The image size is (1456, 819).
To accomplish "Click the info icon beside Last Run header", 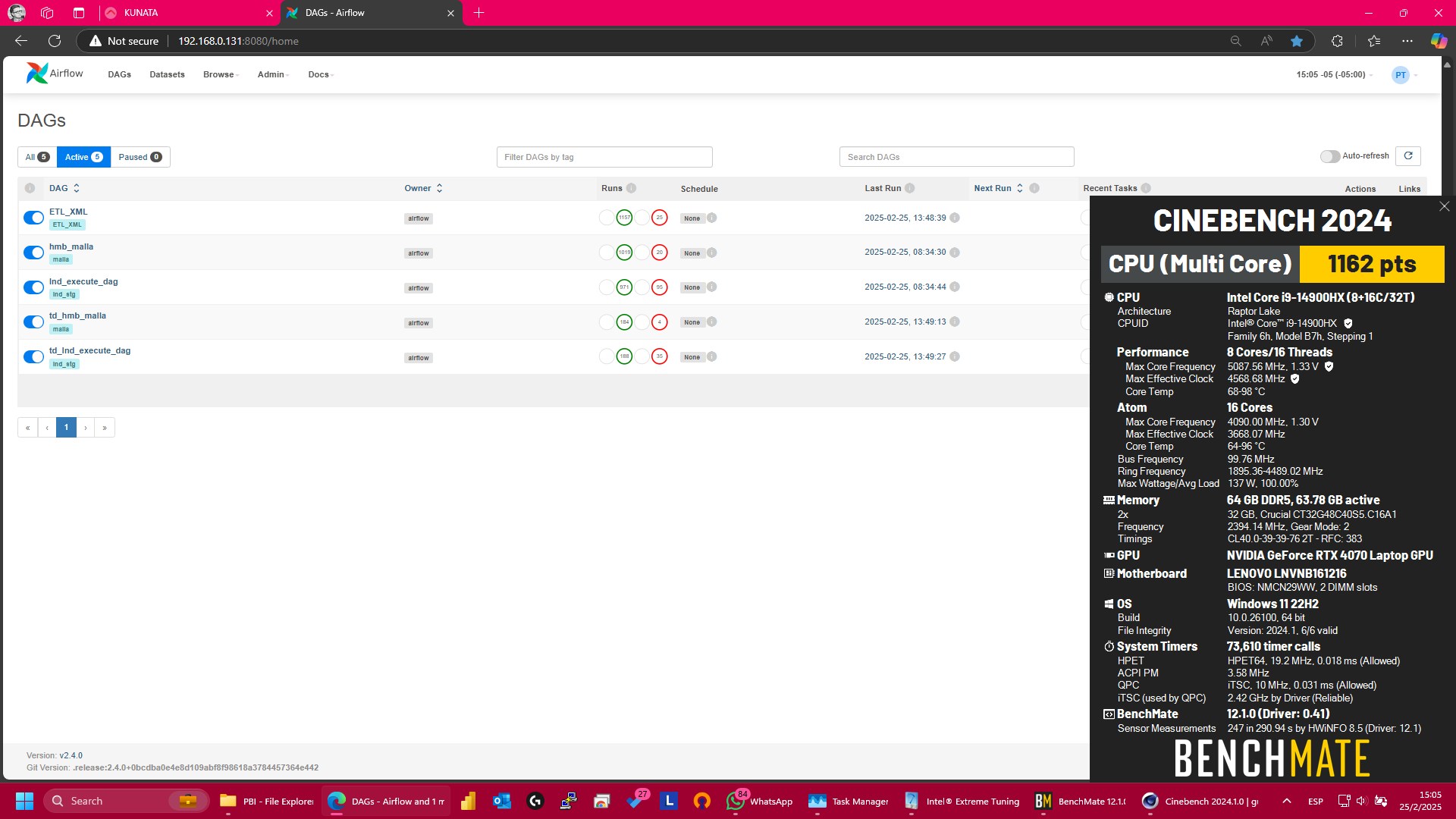I will pyautogui.click(x=909, y=188).
